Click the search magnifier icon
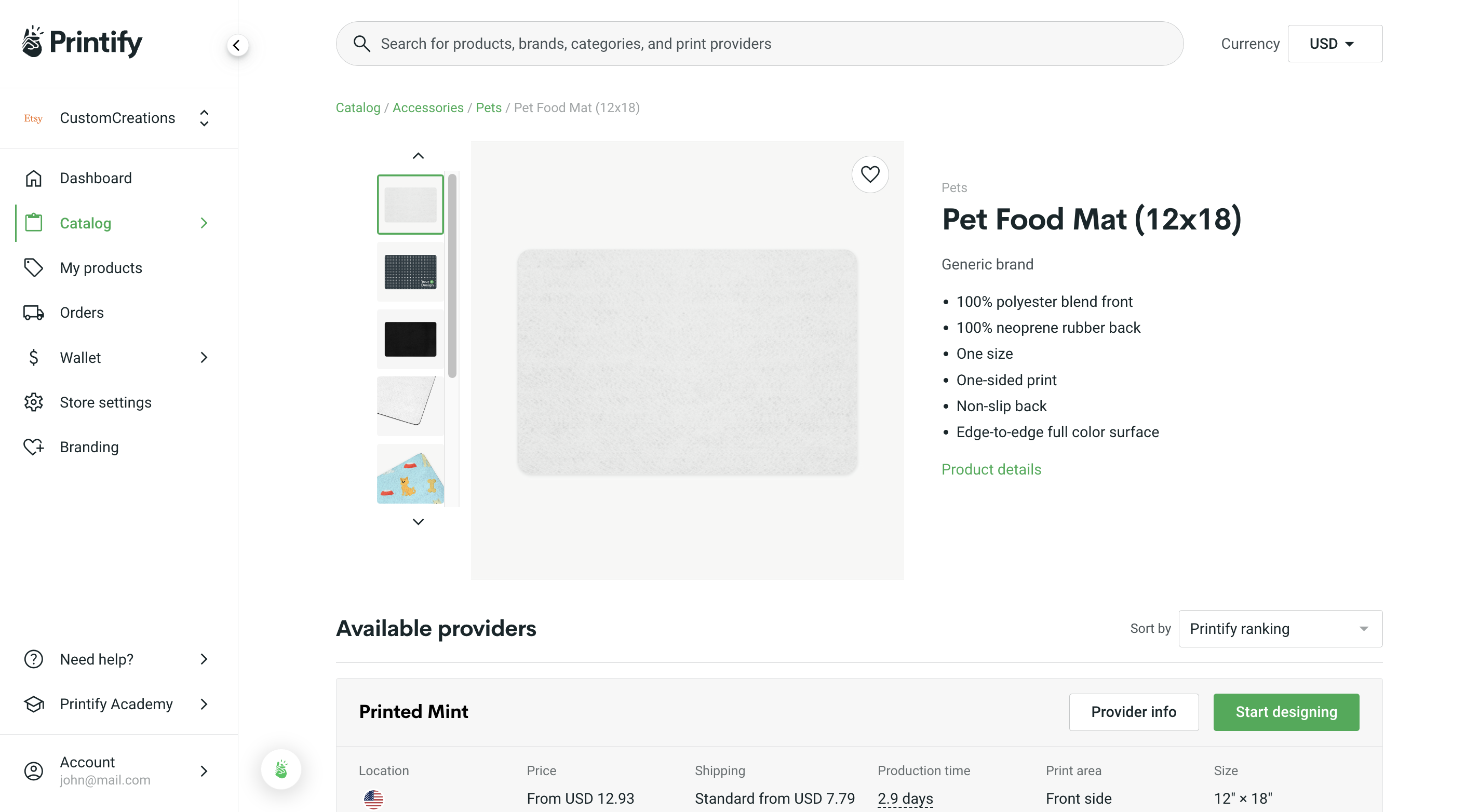1479x812 pixels. 361,44
